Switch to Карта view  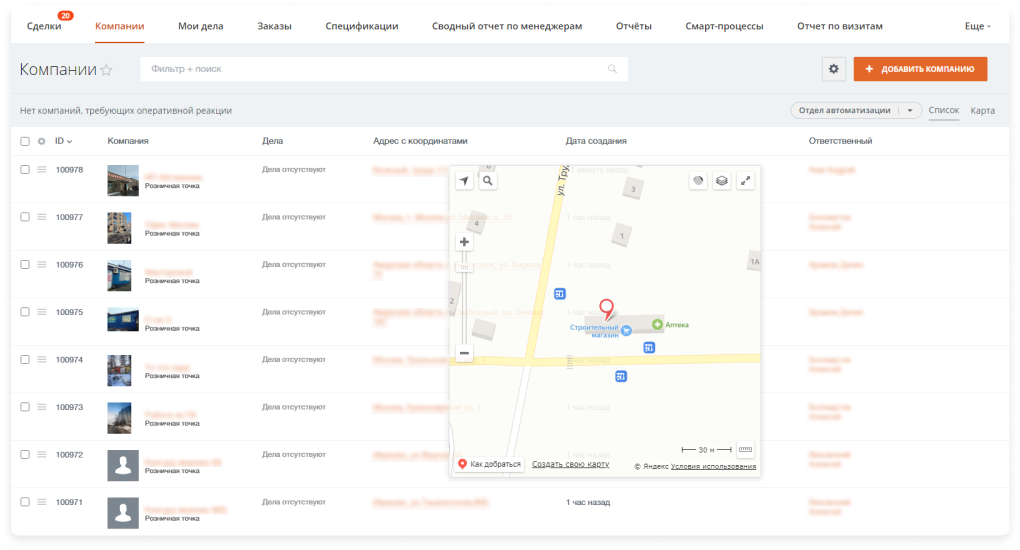pyautogui.click(x=982, y=111)
